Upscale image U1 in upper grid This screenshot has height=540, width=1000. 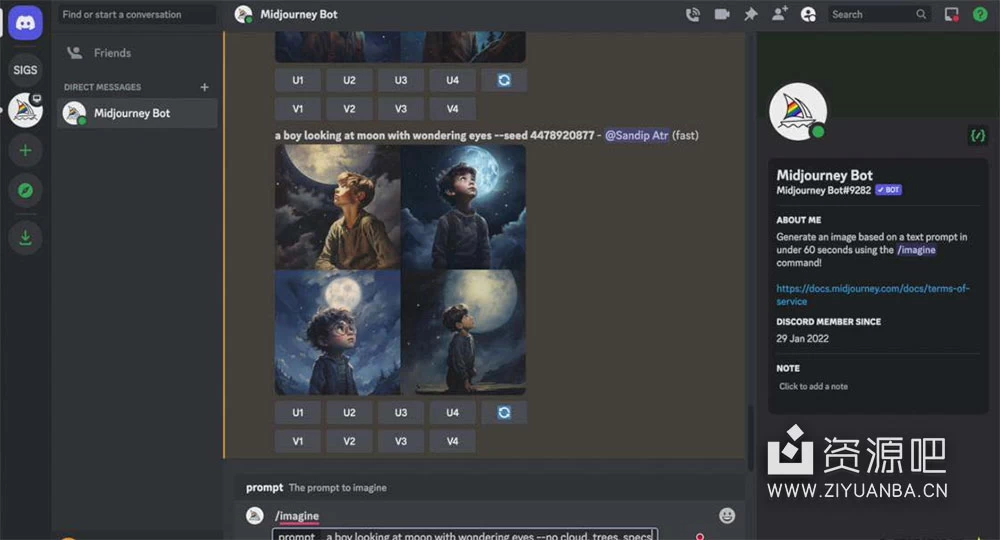pos(298,80)
